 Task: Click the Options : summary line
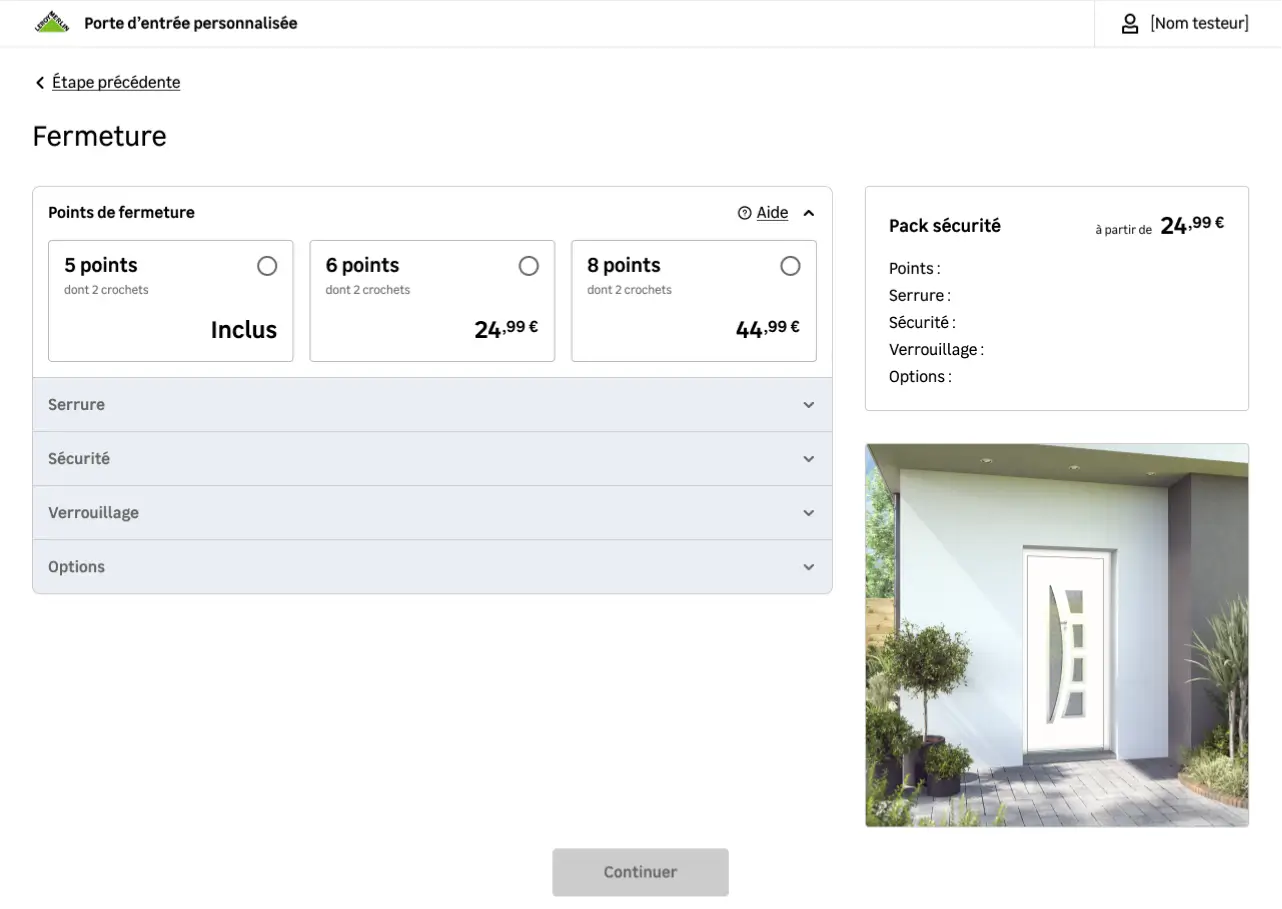coord(920,377)
